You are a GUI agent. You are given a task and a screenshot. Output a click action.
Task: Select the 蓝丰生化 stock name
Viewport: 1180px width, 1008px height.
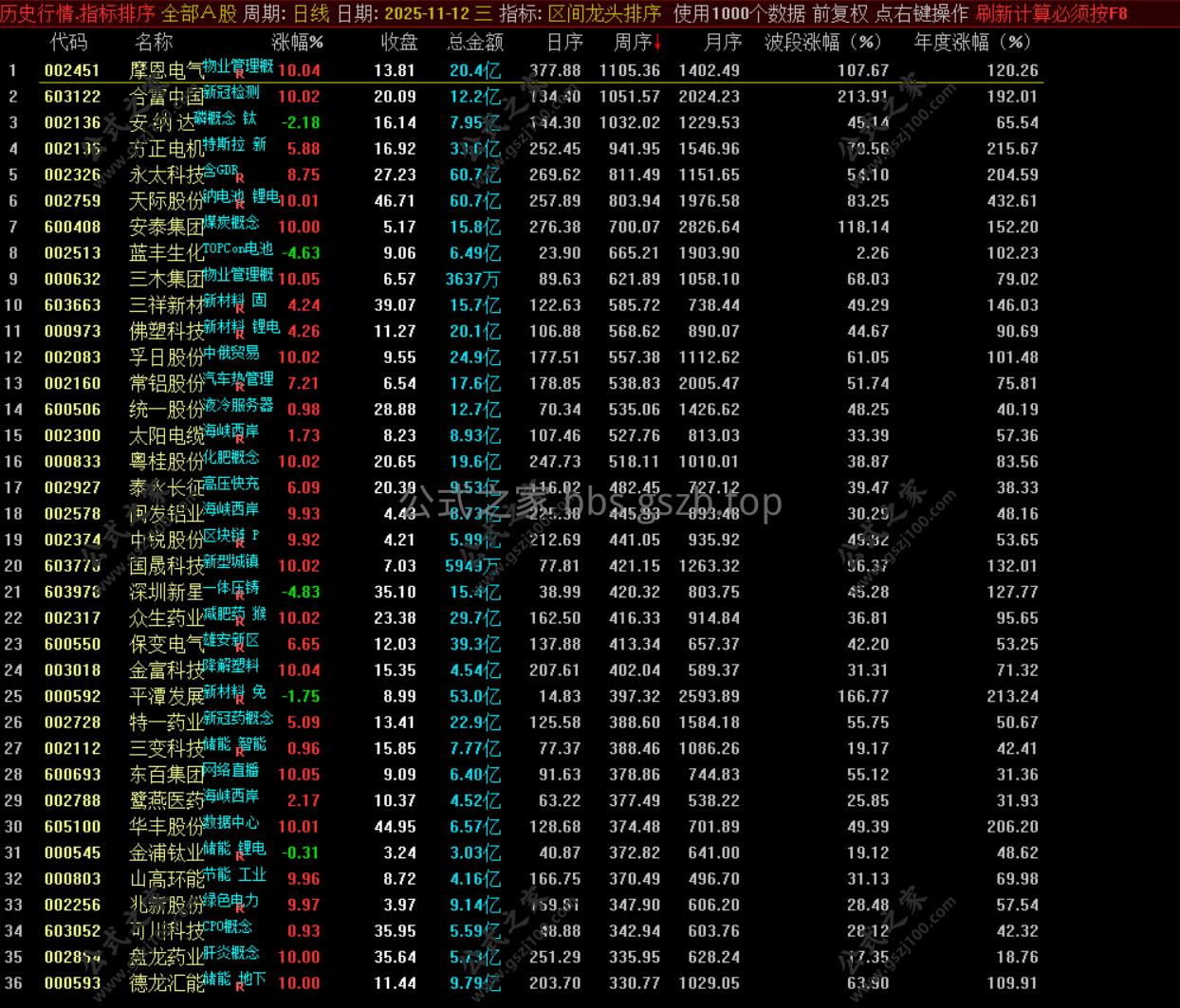tap(166, 253)
